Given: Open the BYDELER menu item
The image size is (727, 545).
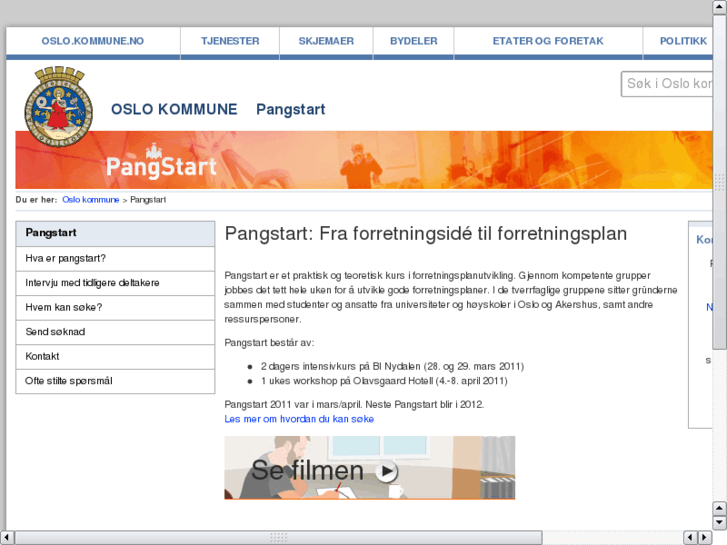Looking at the screenshot, I should click(x=414, y=41).
